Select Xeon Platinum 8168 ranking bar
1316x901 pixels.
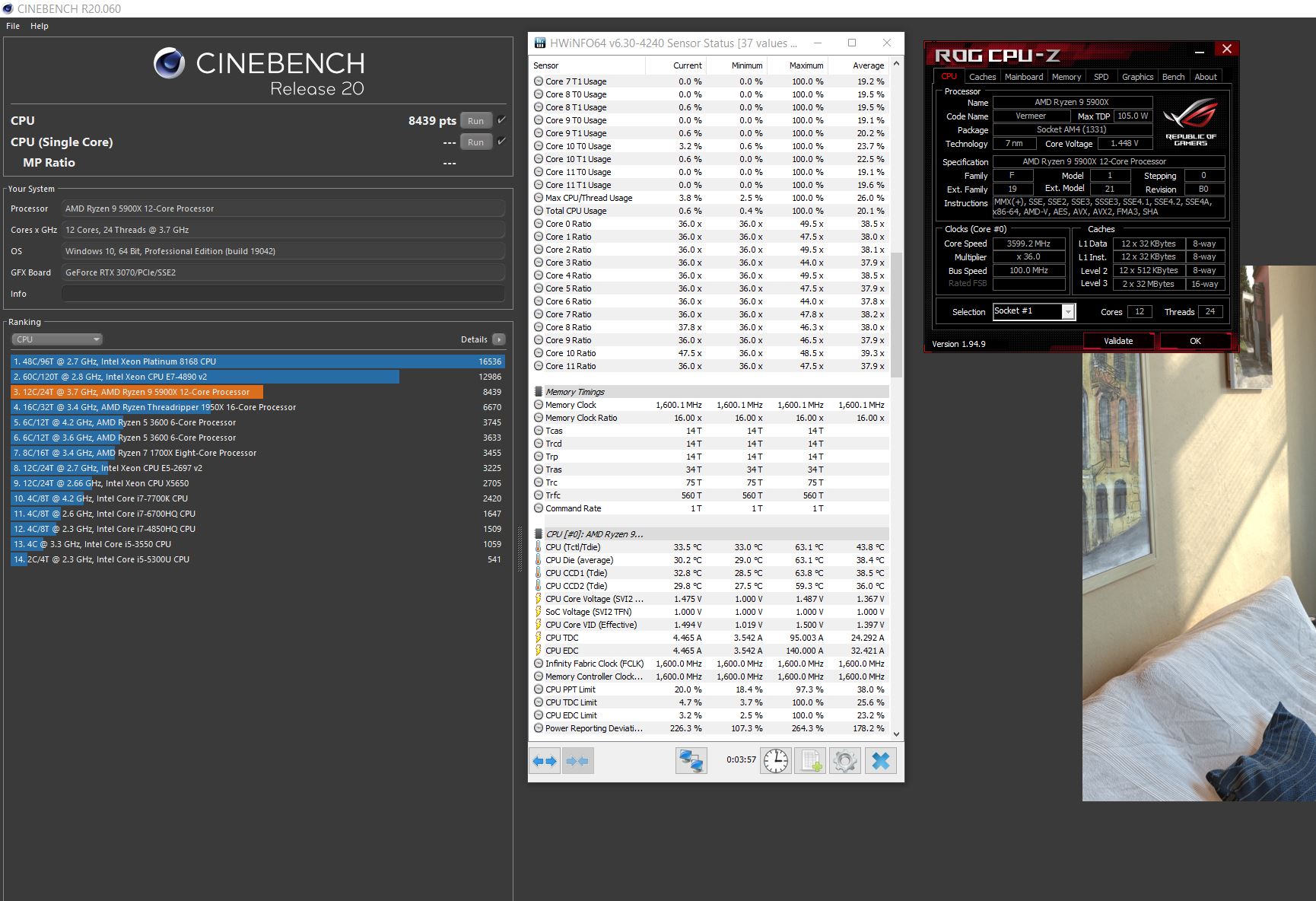point(258,361)
